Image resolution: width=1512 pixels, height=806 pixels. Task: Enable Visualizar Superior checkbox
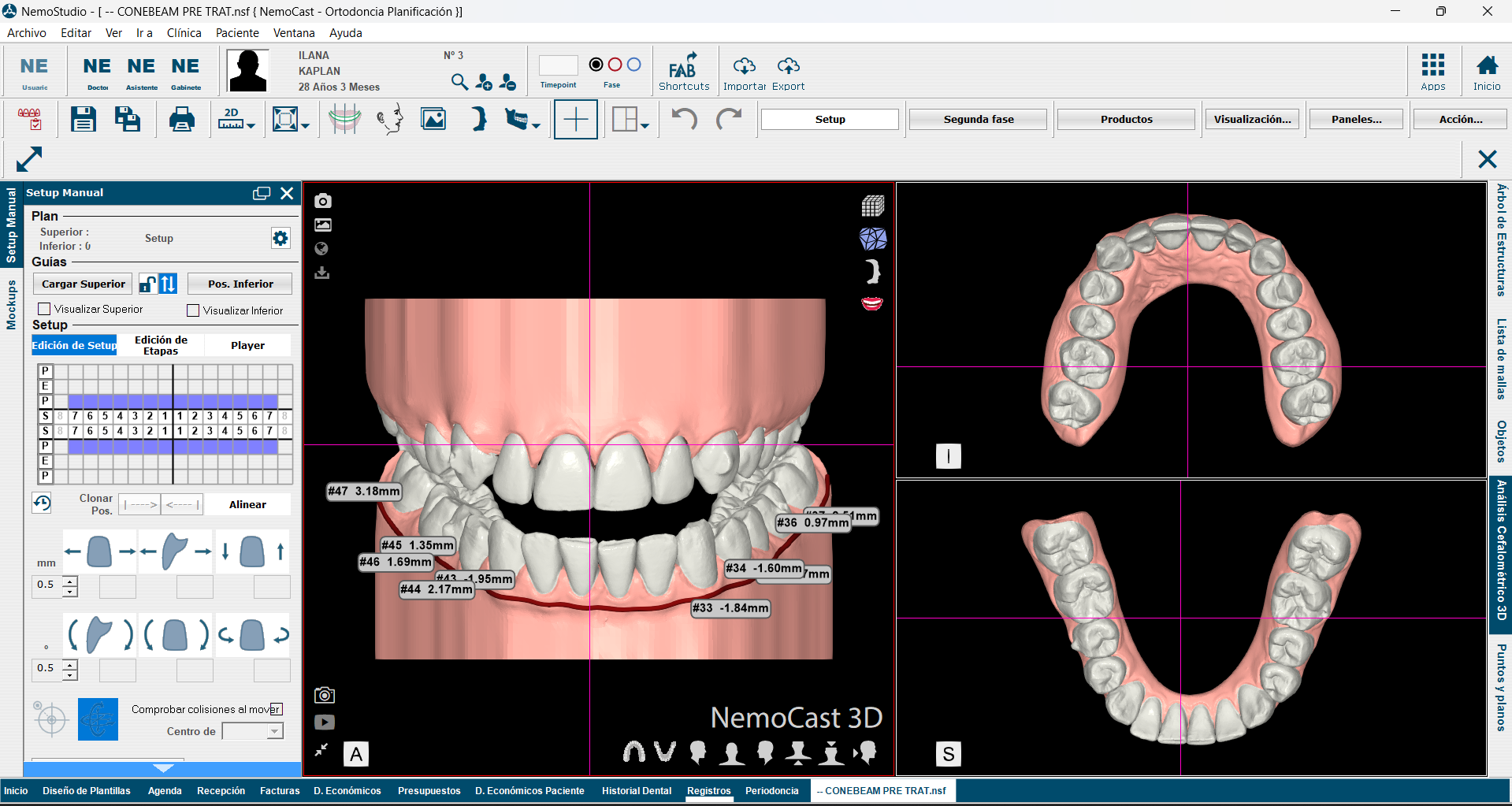click(44, 309)
